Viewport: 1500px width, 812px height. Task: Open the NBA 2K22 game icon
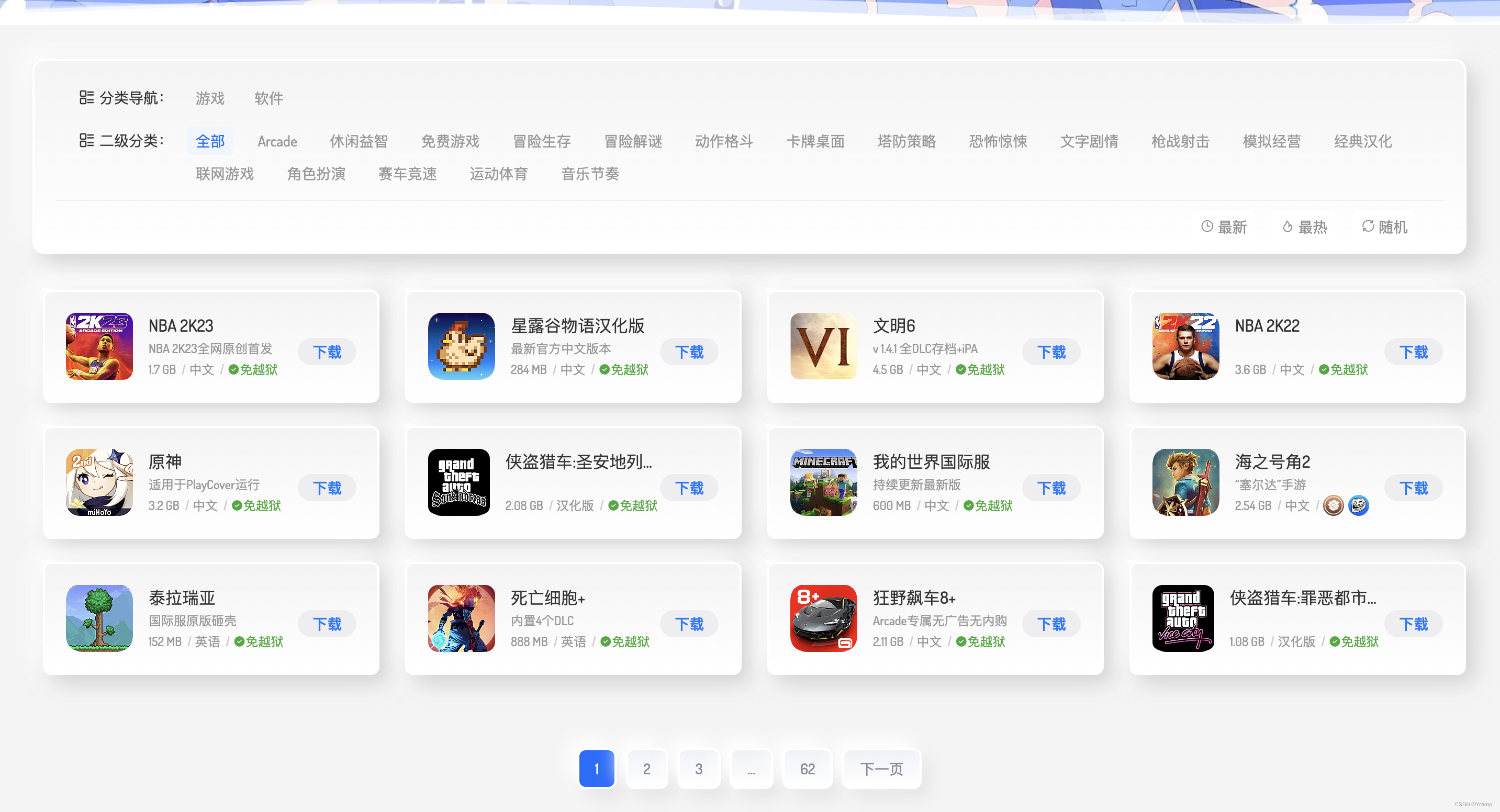[x=1185, y=346]
